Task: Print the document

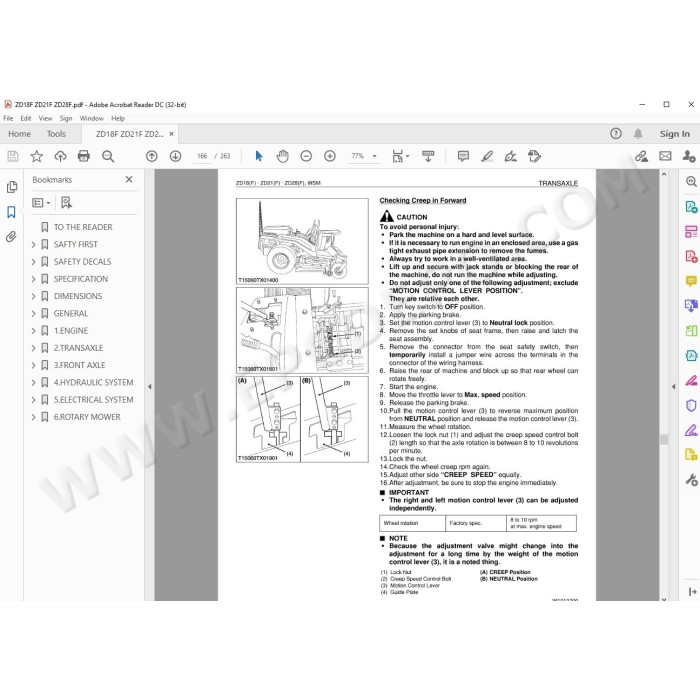Action: tap(83, 156)
